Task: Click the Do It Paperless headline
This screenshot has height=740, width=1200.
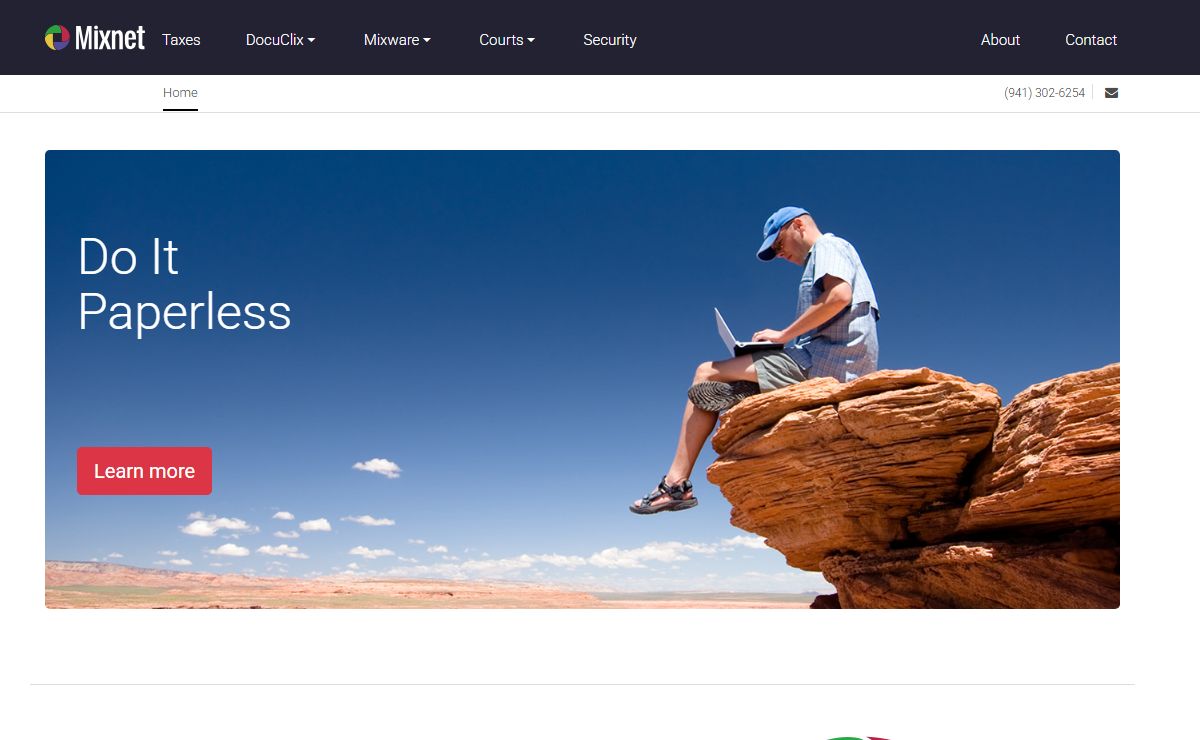Action: pyautogui.click(x=184, y=284)
